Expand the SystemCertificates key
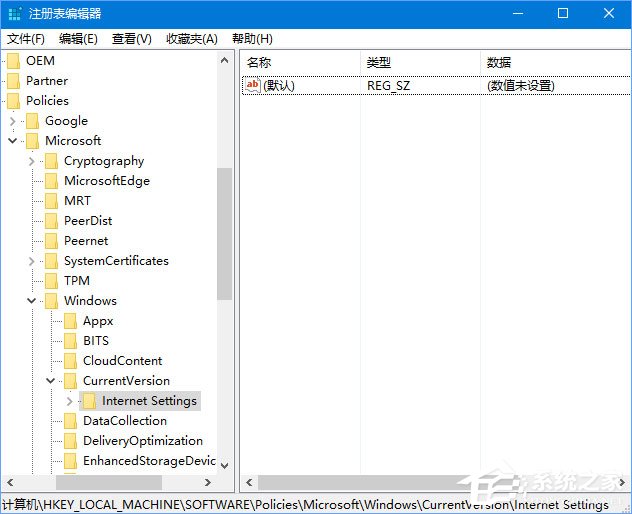Screen dimensions: 632x514 click(31, 261)
